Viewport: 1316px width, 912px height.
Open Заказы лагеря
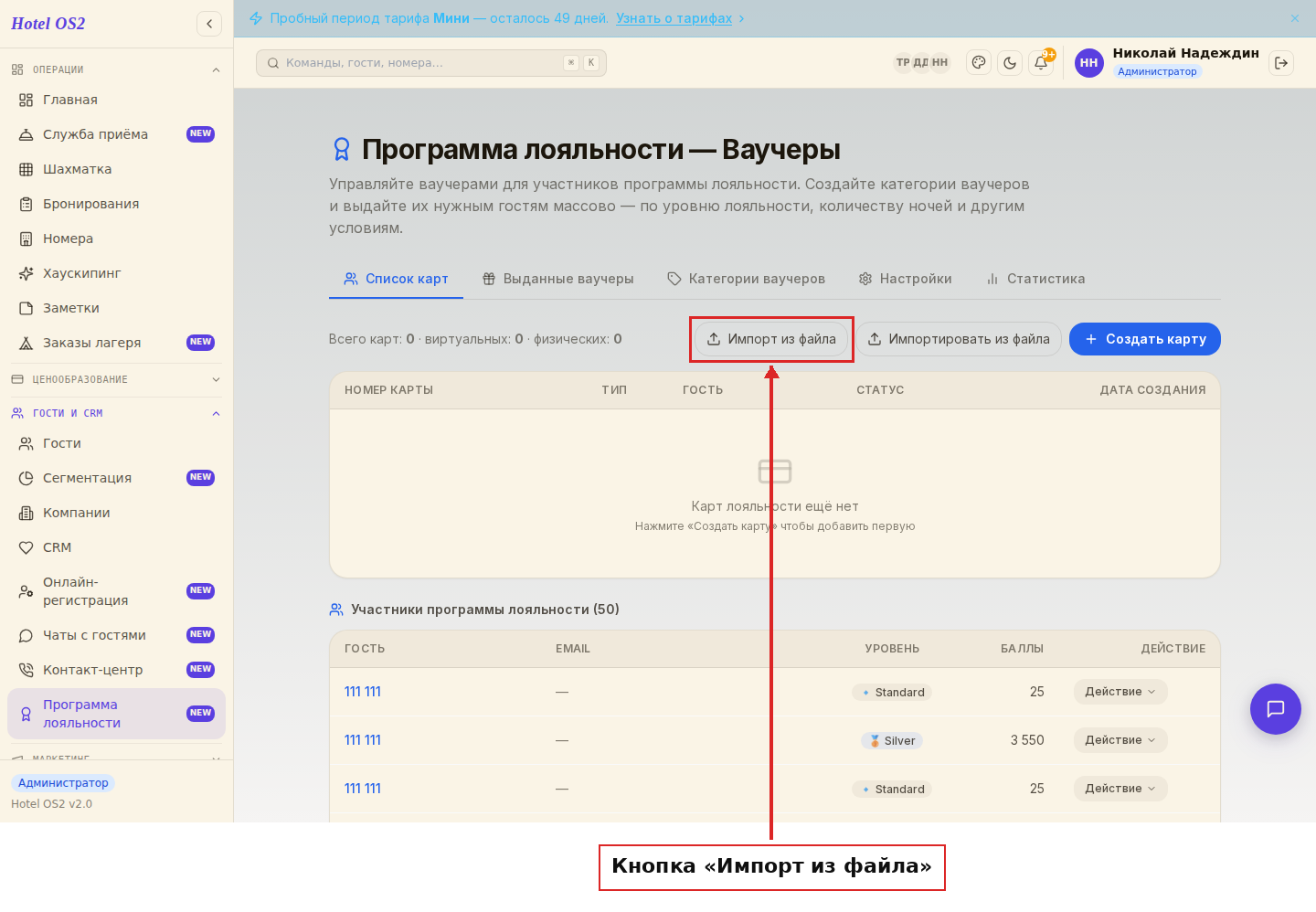click(x=116, y=343)
